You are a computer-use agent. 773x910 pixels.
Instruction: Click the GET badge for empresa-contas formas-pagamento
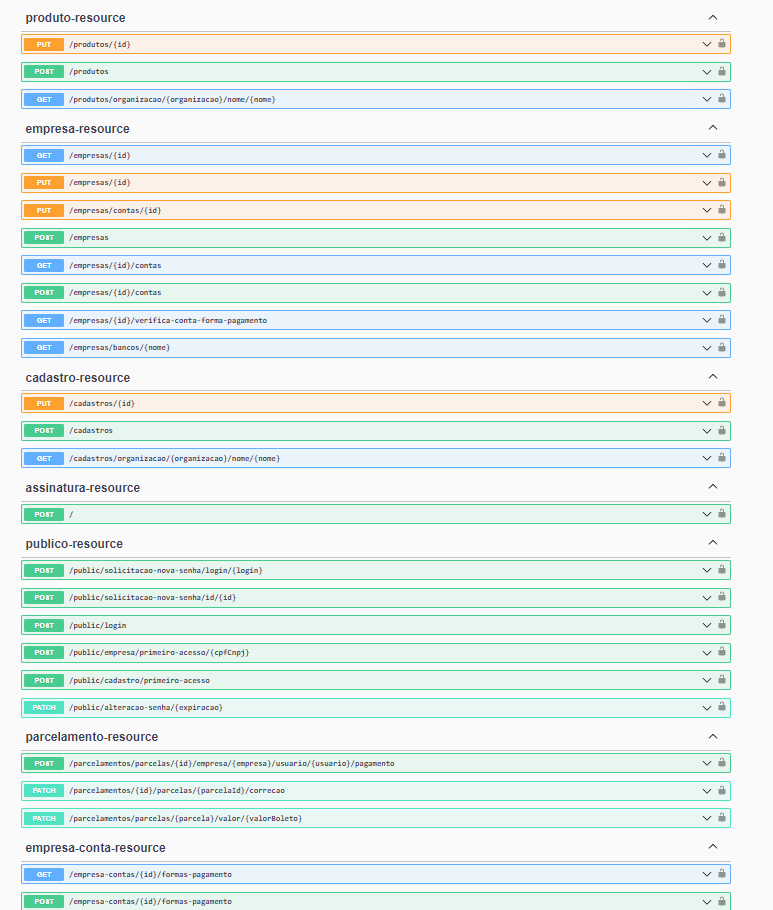44,874
